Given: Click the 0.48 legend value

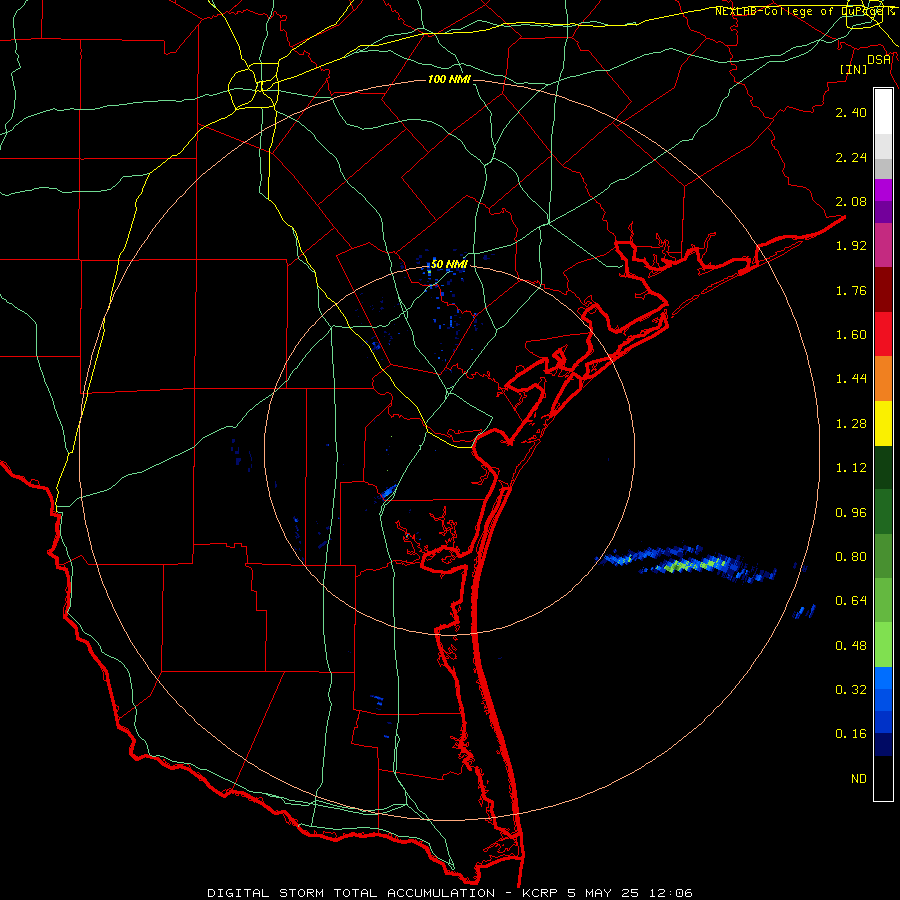Looking at the screenshot, I should point(851,646).
